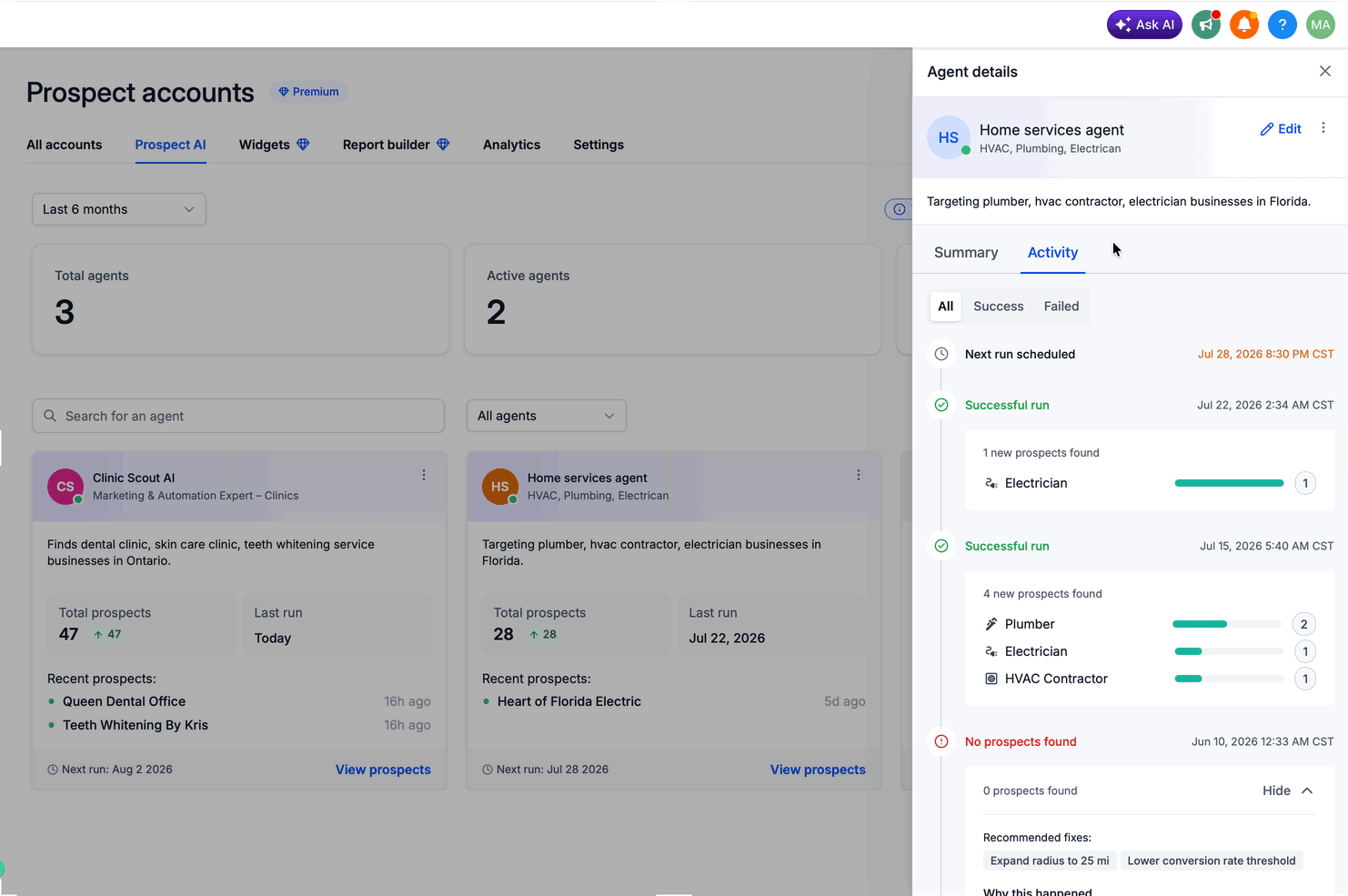1348x896 pixels.
Task: Click the CS avatar on Clinic Scout AI card
Action: (x=65, y=487)
